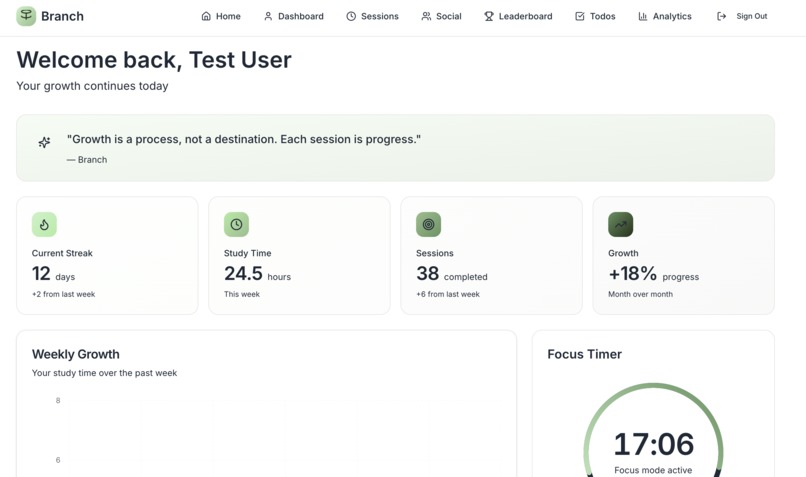Click the "24.5" hours value
Viewport: 806px width, 477px height.
pos(243,273)
